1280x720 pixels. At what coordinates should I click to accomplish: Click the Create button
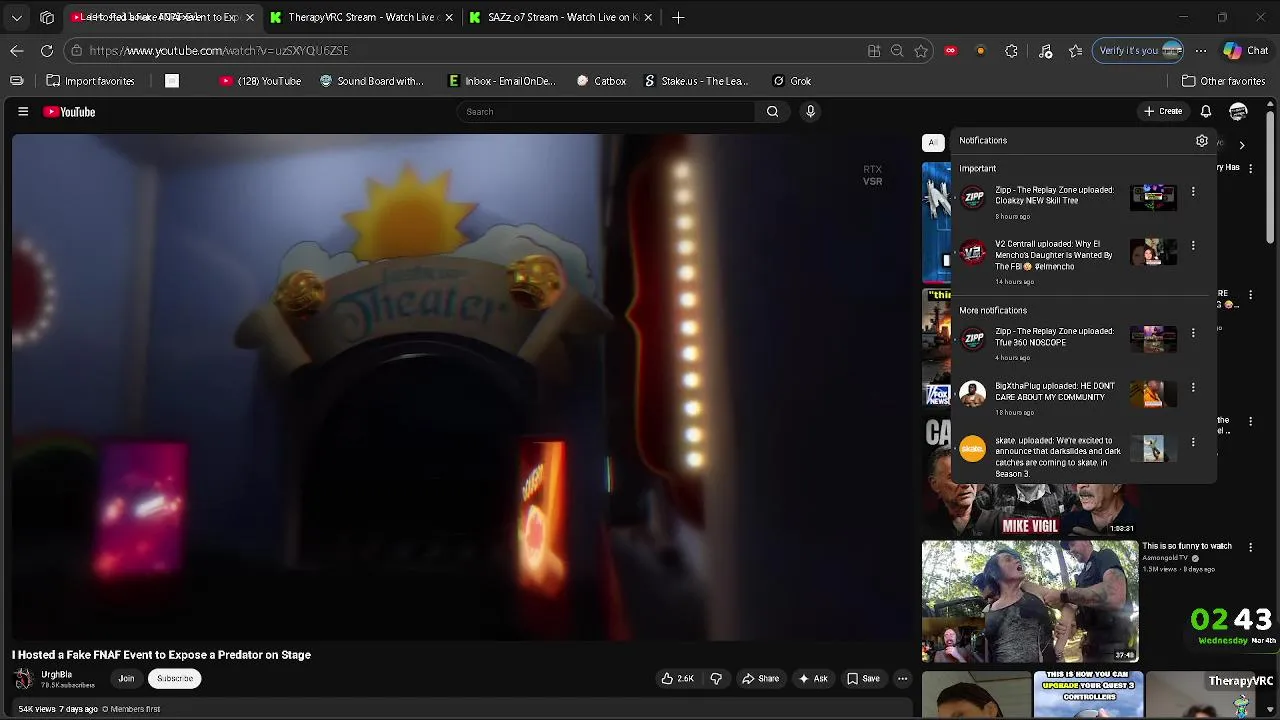(x=1163, y=112)
